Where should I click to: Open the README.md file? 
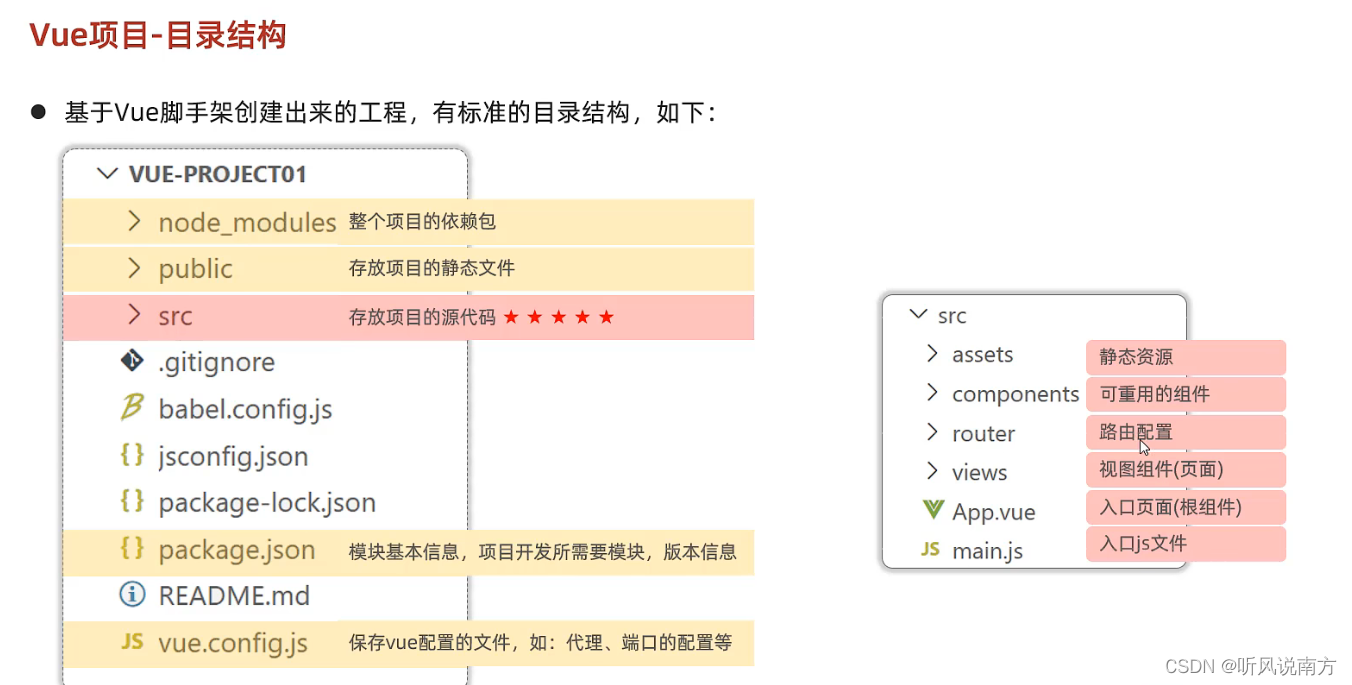[x=234, y=596]
